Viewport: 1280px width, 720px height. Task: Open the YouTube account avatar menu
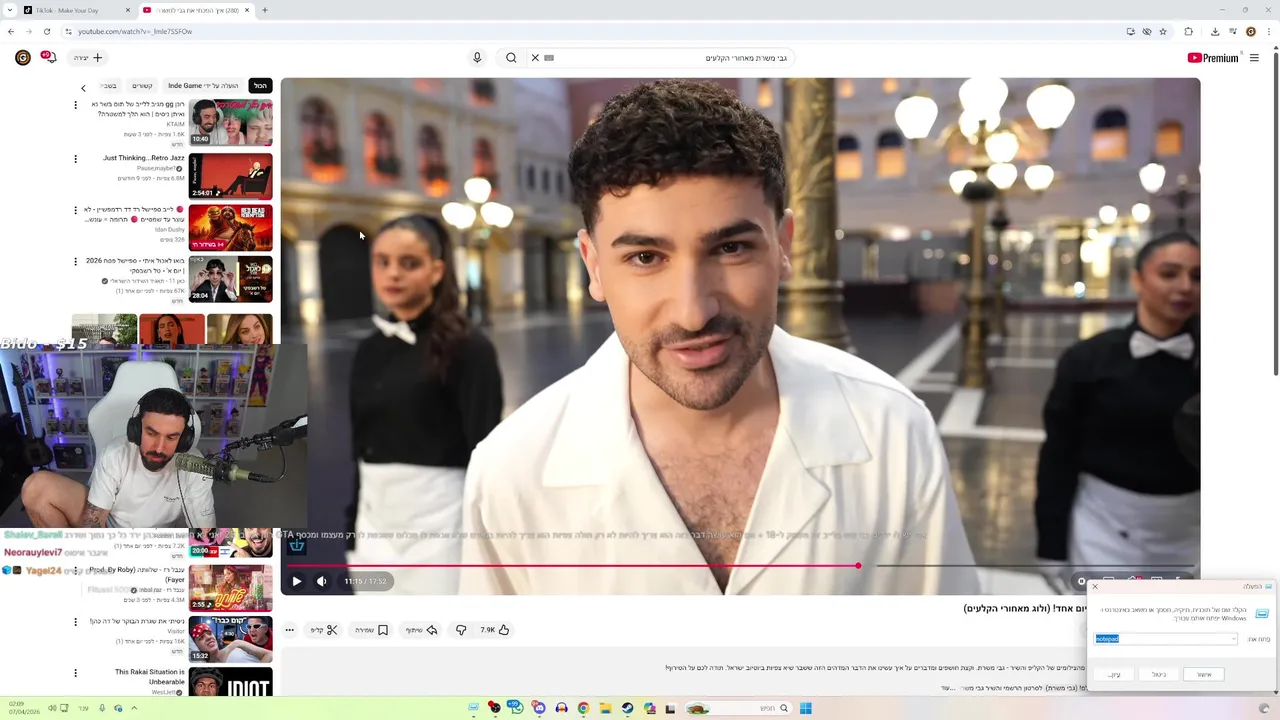tap(22, 58)
